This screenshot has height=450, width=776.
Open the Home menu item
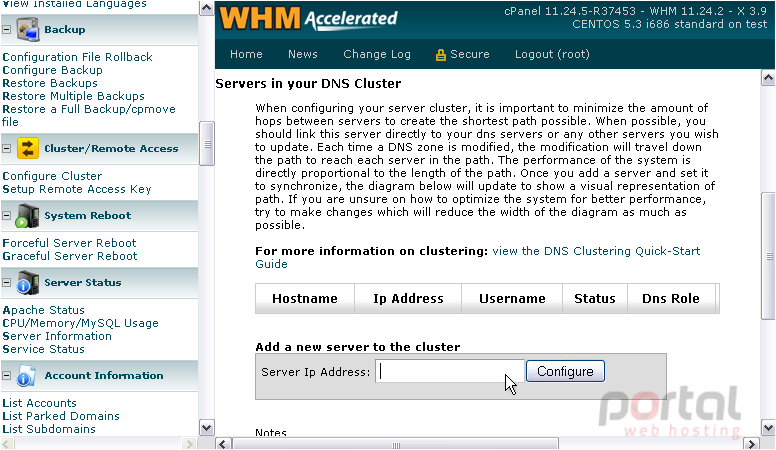(x=246, y=54)
